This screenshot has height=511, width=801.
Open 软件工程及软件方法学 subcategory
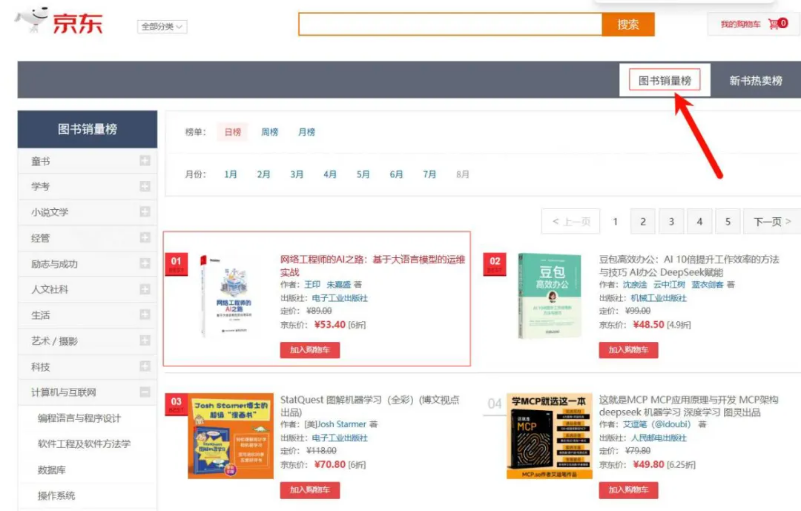pyautogui.click(x=84, y=444)
